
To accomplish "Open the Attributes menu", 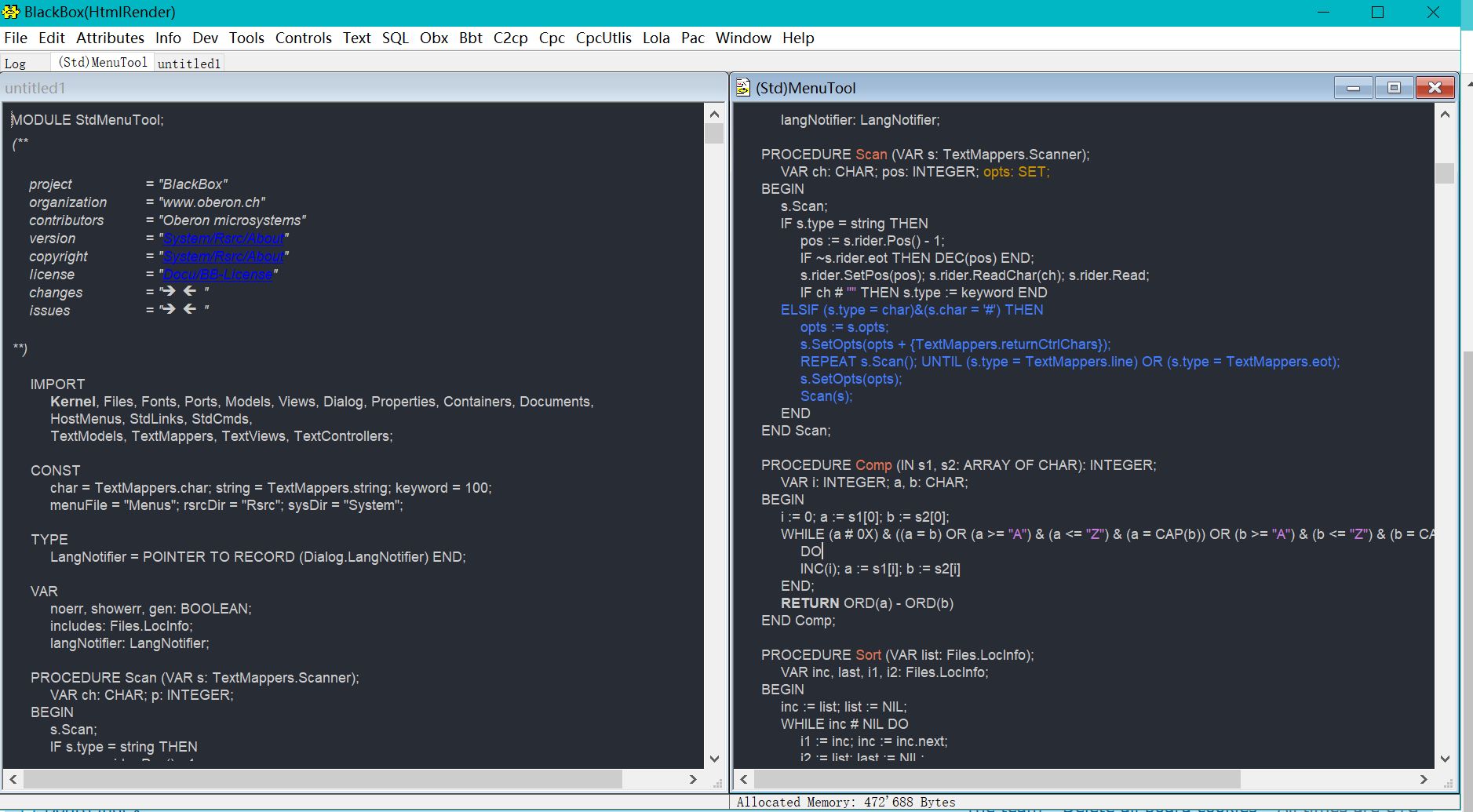I will coord(110,38).
